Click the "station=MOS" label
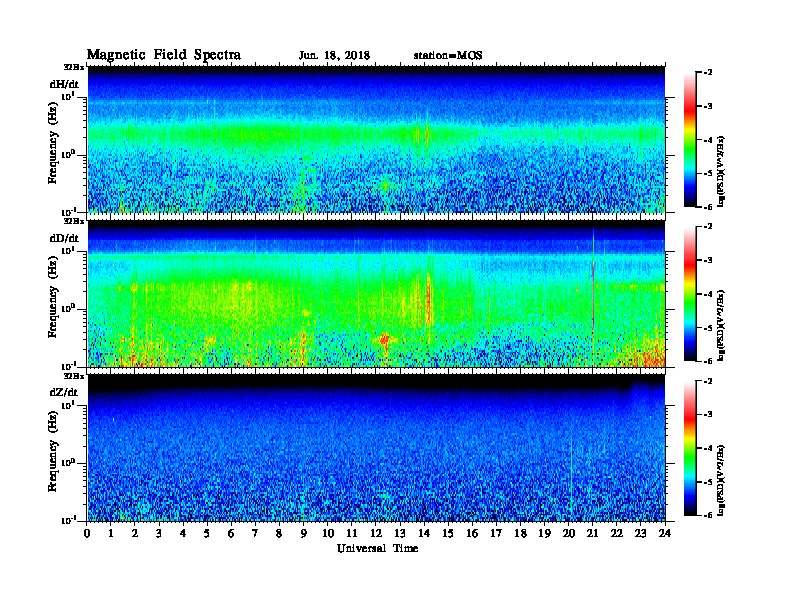The image size is (792, 612). click(x=448, y=56)
